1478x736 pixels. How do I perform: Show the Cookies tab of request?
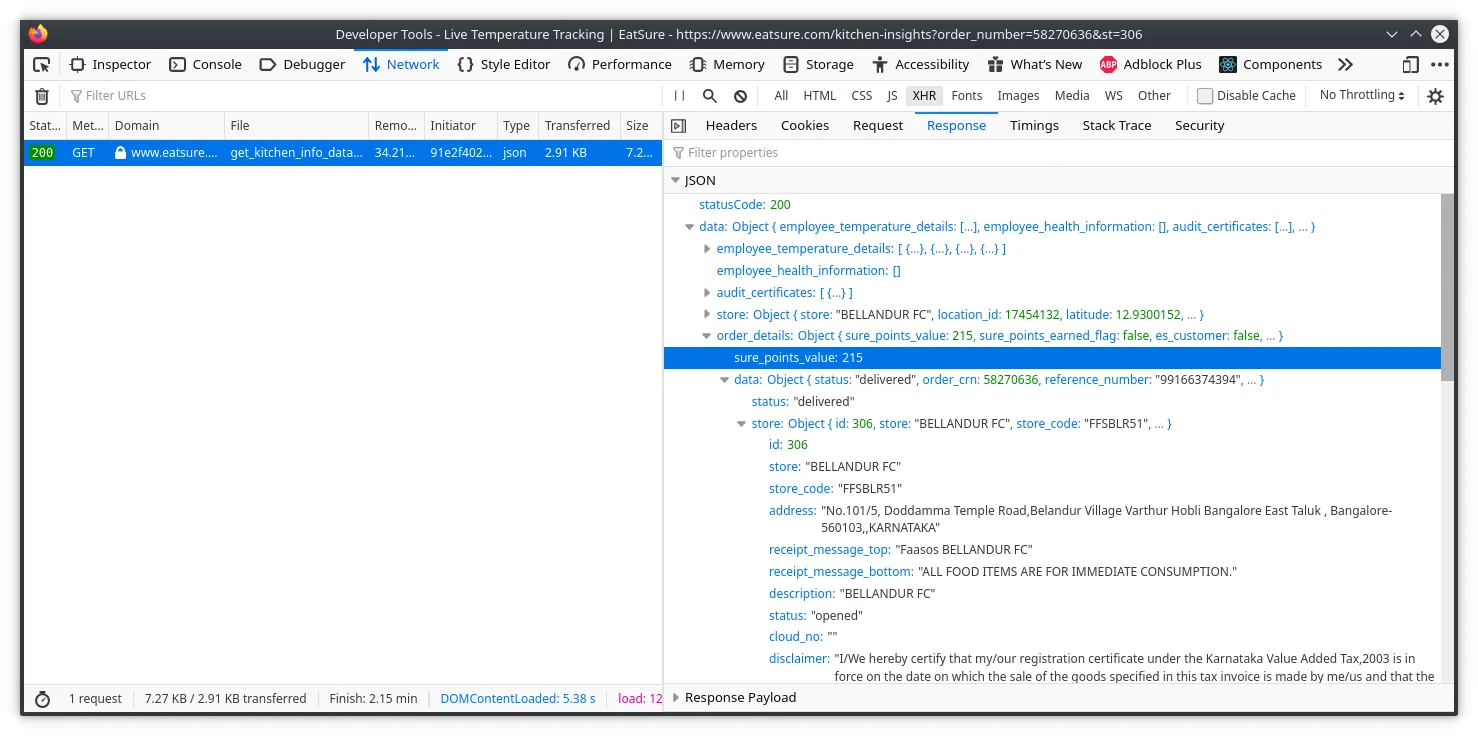pos(805,126)
